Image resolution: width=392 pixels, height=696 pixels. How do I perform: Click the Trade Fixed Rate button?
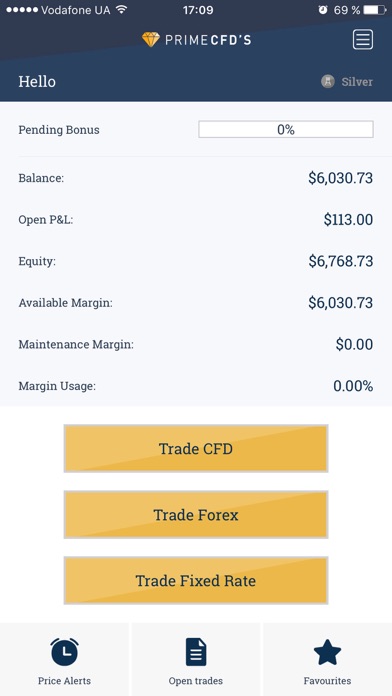coord(196,581)
